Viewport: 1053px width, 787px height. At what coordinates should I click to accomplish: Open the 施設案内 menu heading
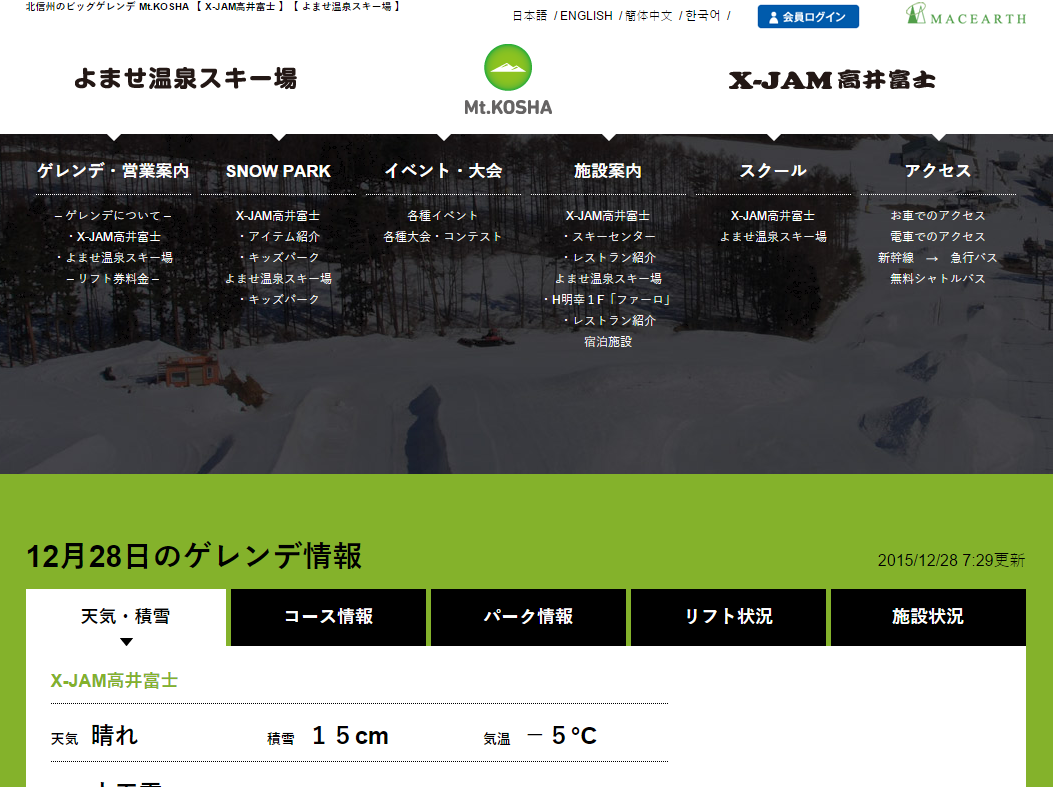[608, 171]
